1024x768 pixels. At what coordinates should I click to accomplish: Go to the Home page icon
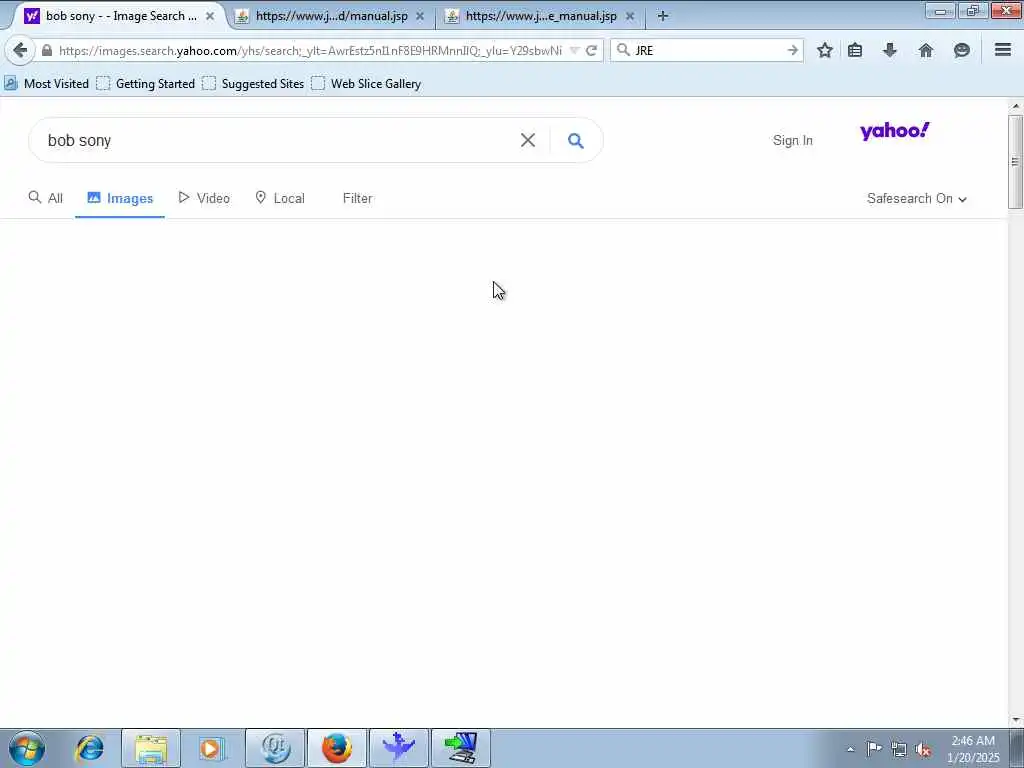pyautogui.click(x=925, y=50)
